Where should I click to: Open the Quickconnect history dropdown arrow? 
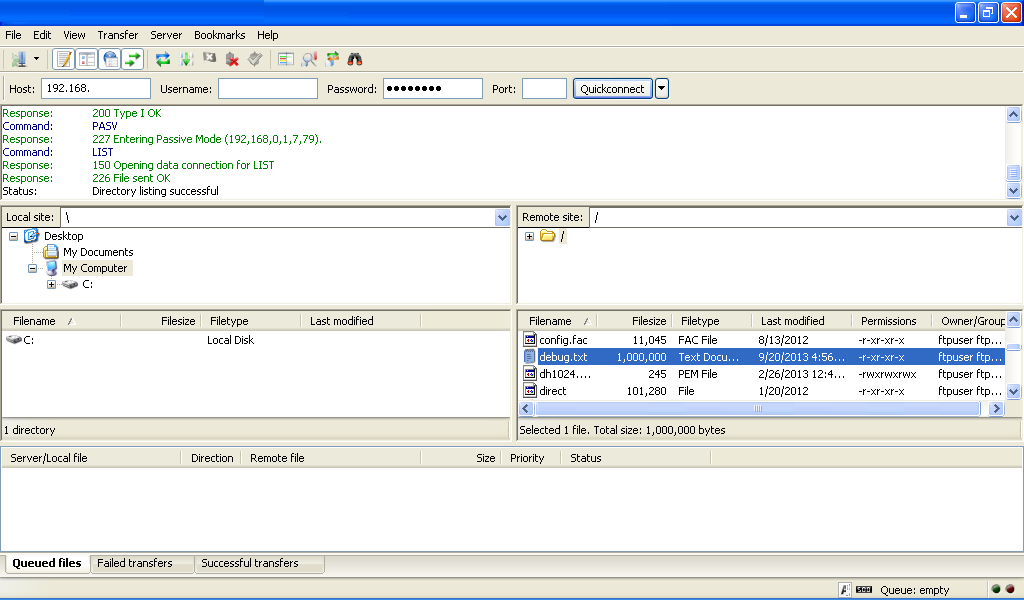tap(662, 89)
